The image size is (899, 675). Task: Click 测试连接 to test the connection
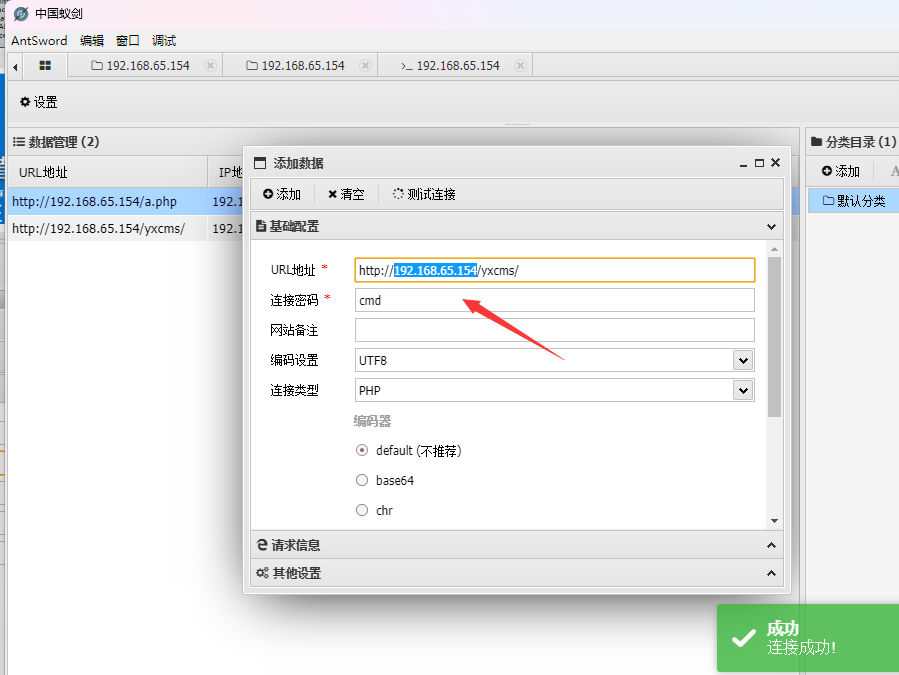[x=424, y=194]
